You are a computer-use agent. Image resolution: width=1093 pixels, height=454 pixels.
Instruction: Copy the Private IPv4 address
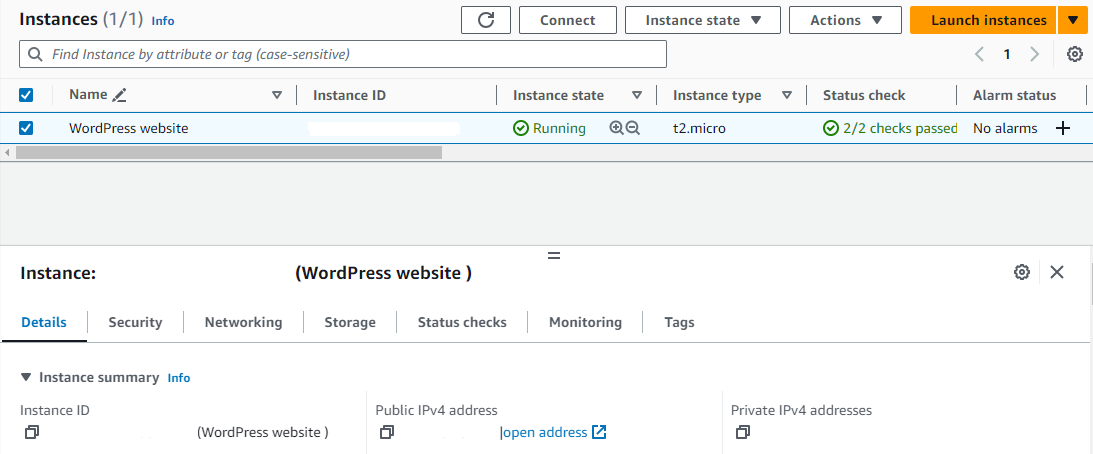click(x=742, y=432)
